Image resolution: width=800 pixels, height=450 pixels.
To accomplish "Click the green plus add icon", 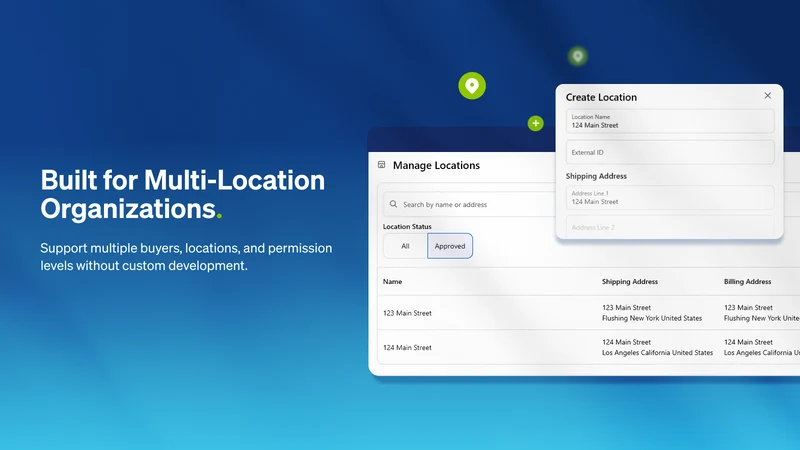I will point(535,123).
